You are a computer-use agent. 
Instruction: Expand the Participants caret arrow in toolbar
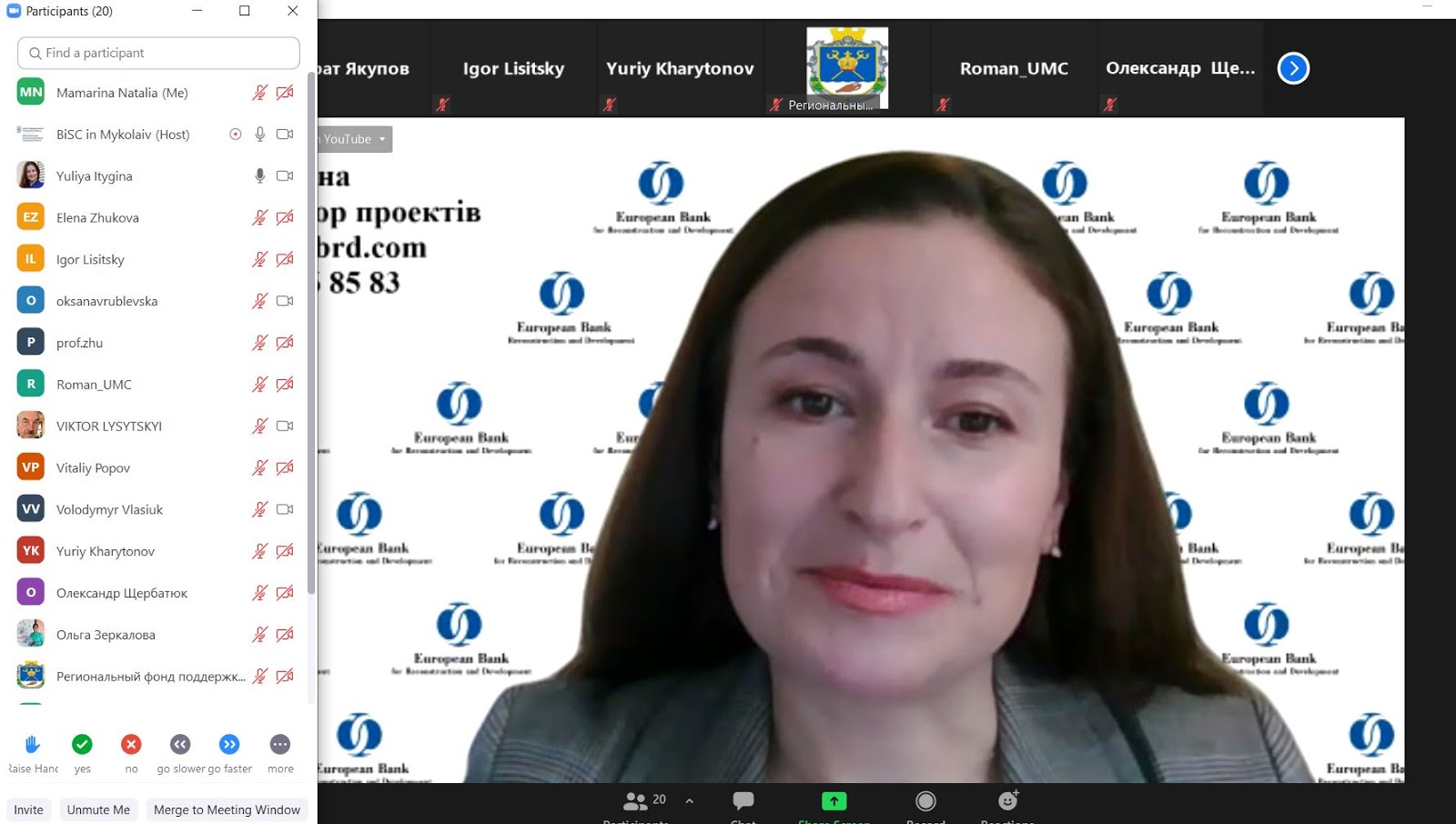click(x=690, y=801)
